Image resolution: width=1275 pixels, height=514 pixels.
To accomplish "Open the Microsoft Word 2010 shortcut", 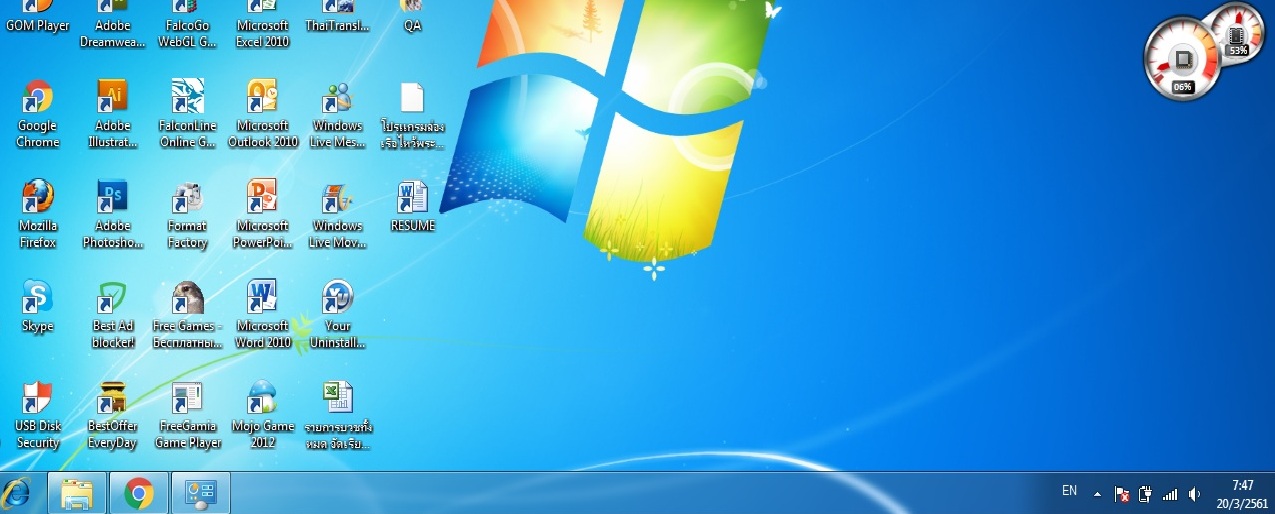I will [x=262, y=297].
